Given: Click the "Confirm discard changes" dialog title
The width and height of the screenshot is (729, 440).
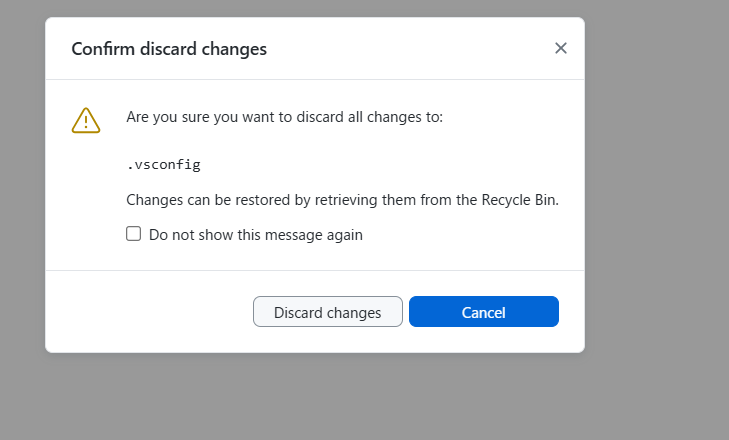Looking at the screenshot, I should click(x=169, y=48).
